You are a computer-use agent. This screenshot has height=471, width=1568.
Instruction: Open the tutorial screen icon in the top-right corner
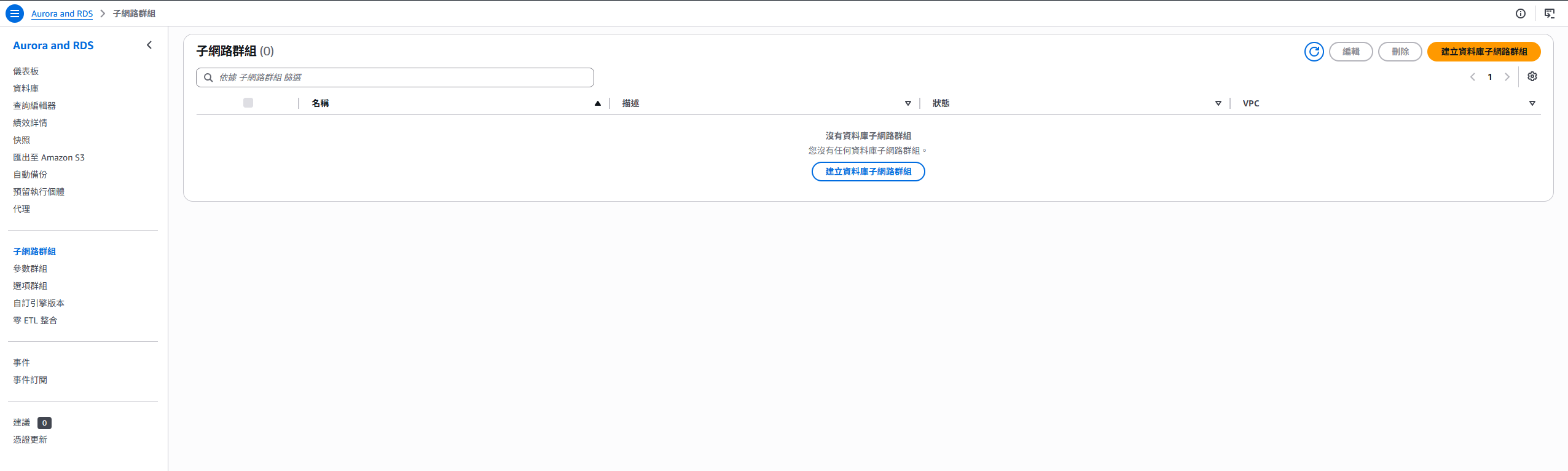pos(1550,14)
